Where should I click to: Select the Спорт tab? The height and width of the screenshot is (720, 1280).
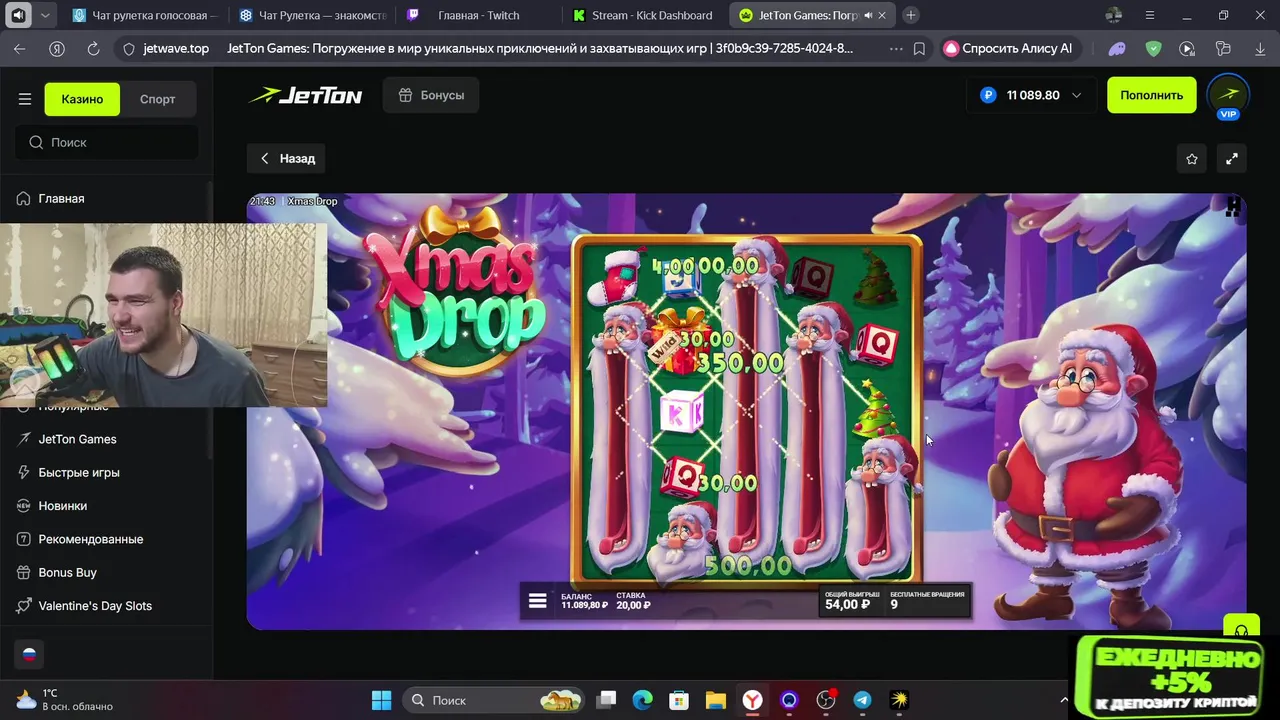157,99
